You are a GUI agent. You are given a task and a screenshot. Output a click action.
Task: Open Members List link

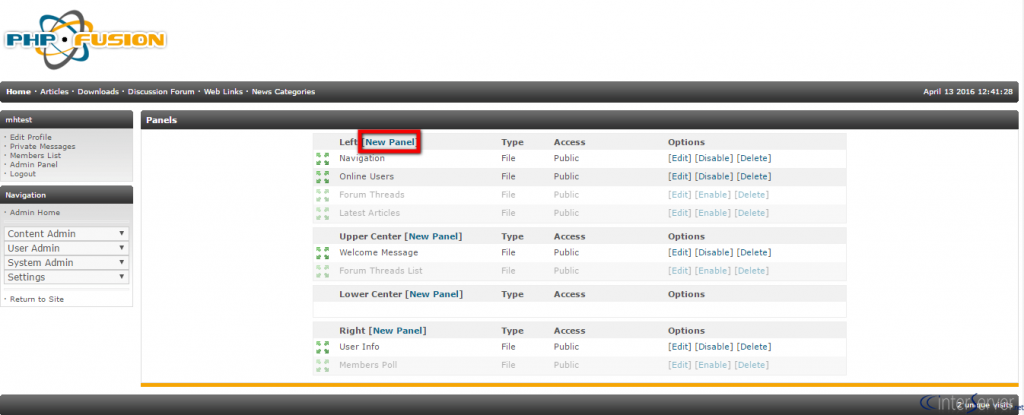(x=35, y=156)
